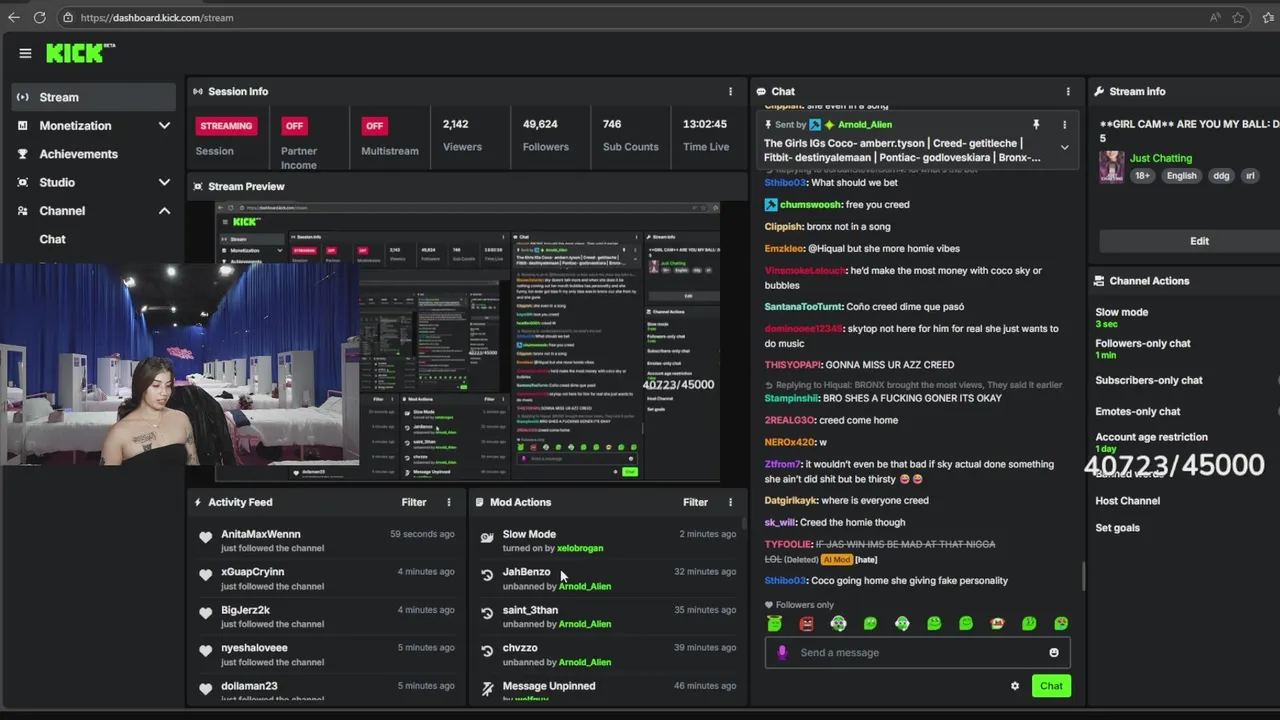This screenshot has height=720, width=1280.
Task: Go back with the browser back arrow
Action: coord(13,17)
